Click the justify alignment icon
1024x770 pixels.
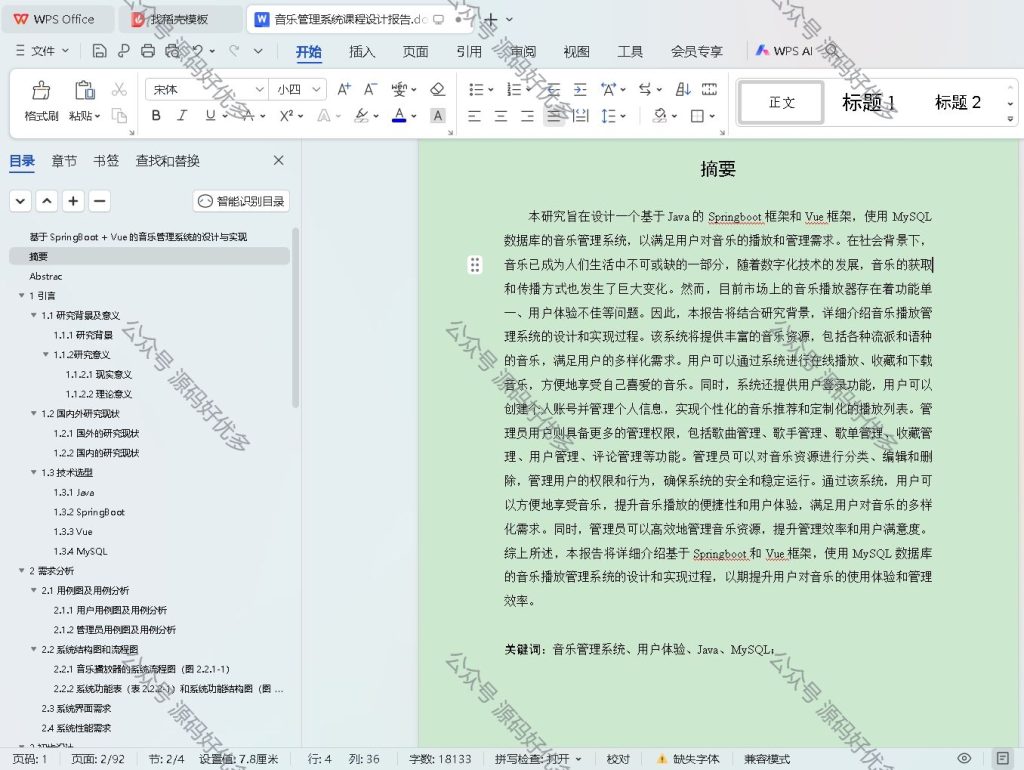[554, 116]
